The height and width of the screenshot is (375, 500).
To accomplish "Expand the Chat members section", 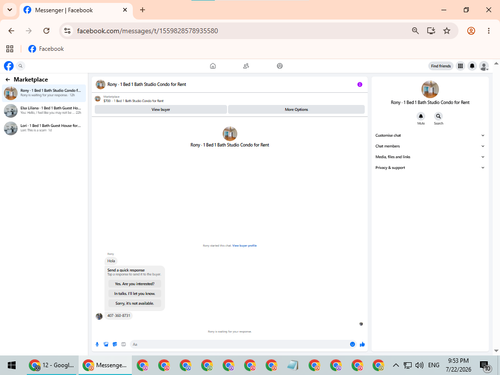I will click(430, 146).
